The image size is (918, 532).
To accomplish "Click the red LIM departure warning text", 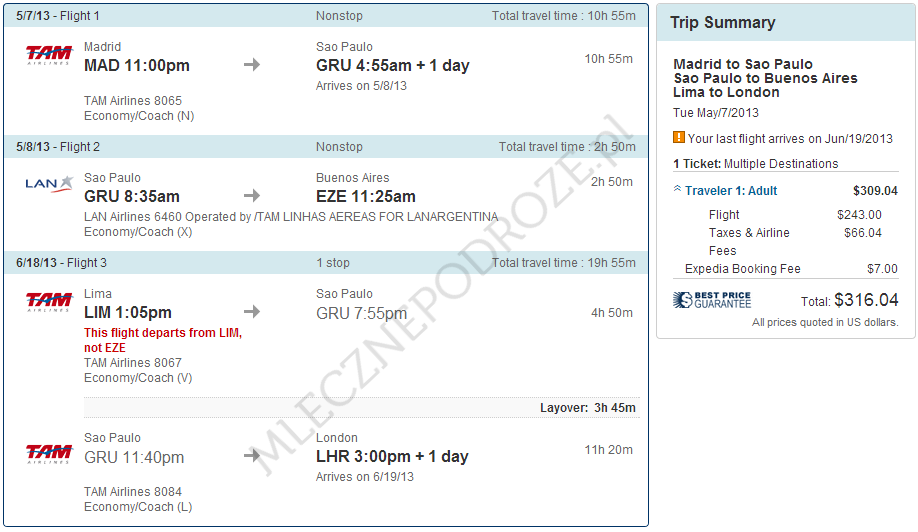I will (x=162, y=340).
